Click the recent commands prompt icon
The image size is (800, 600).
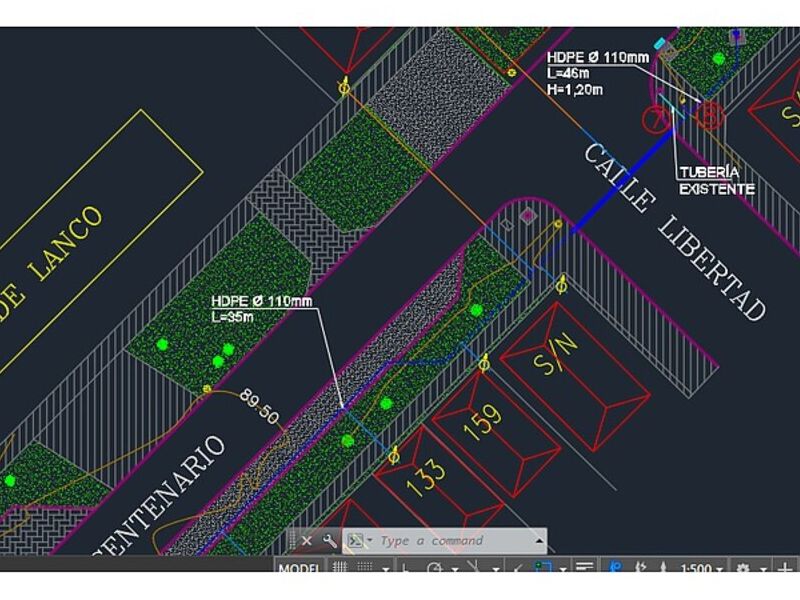click(x=354, y=541)
